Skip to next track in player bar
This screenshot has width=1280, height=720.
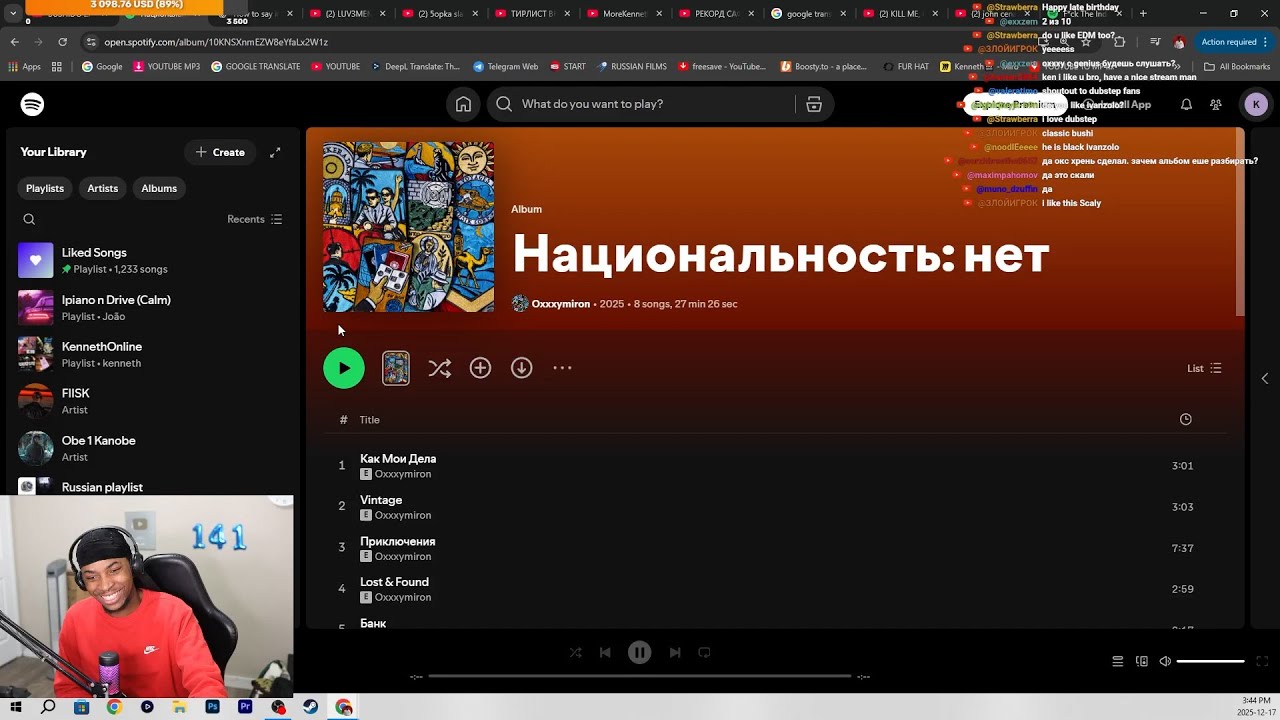click(675, 652)
